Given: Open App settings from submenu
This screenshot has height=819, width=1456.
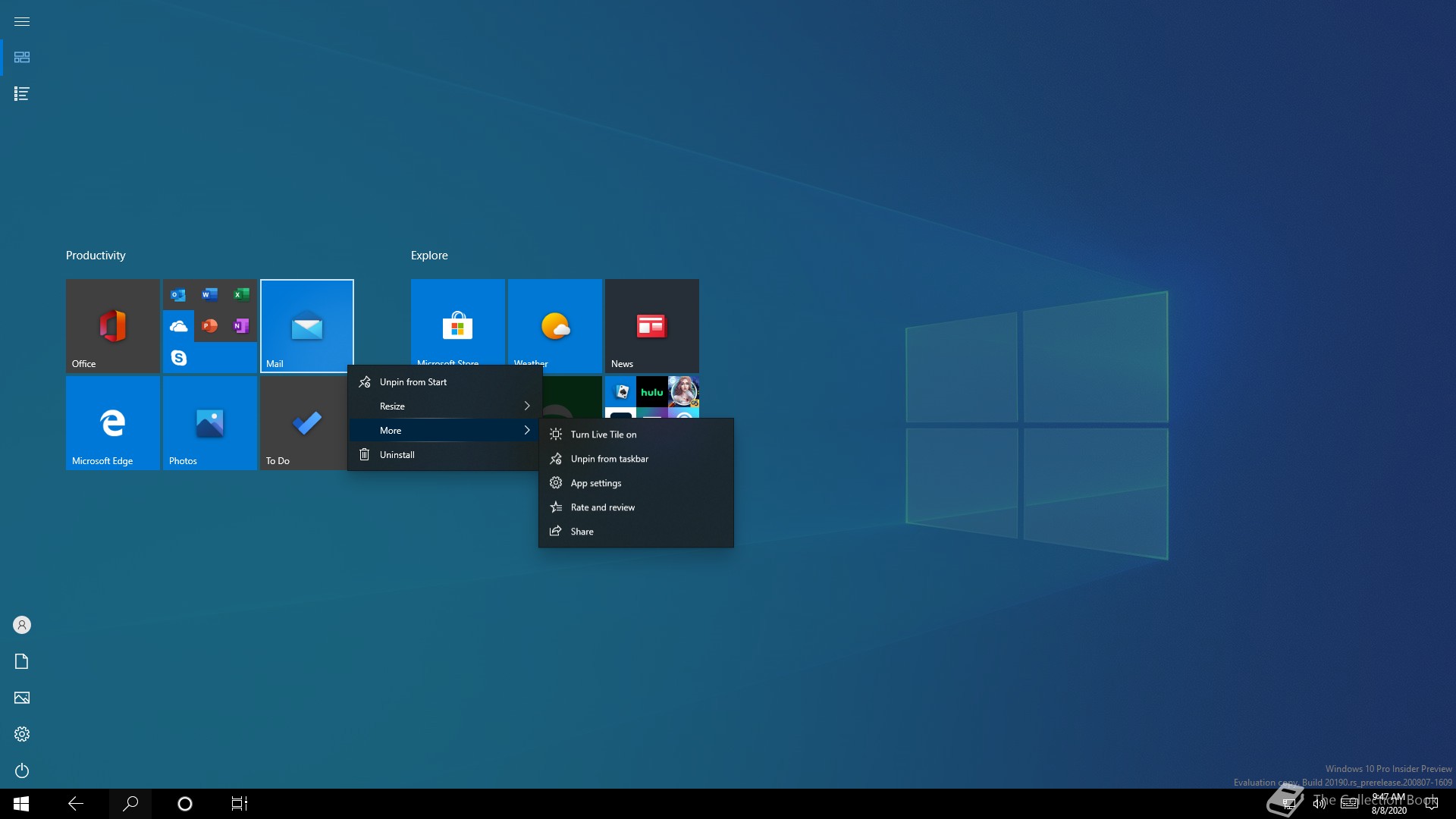Looking at the screenshot, I should tap(636, 483).
